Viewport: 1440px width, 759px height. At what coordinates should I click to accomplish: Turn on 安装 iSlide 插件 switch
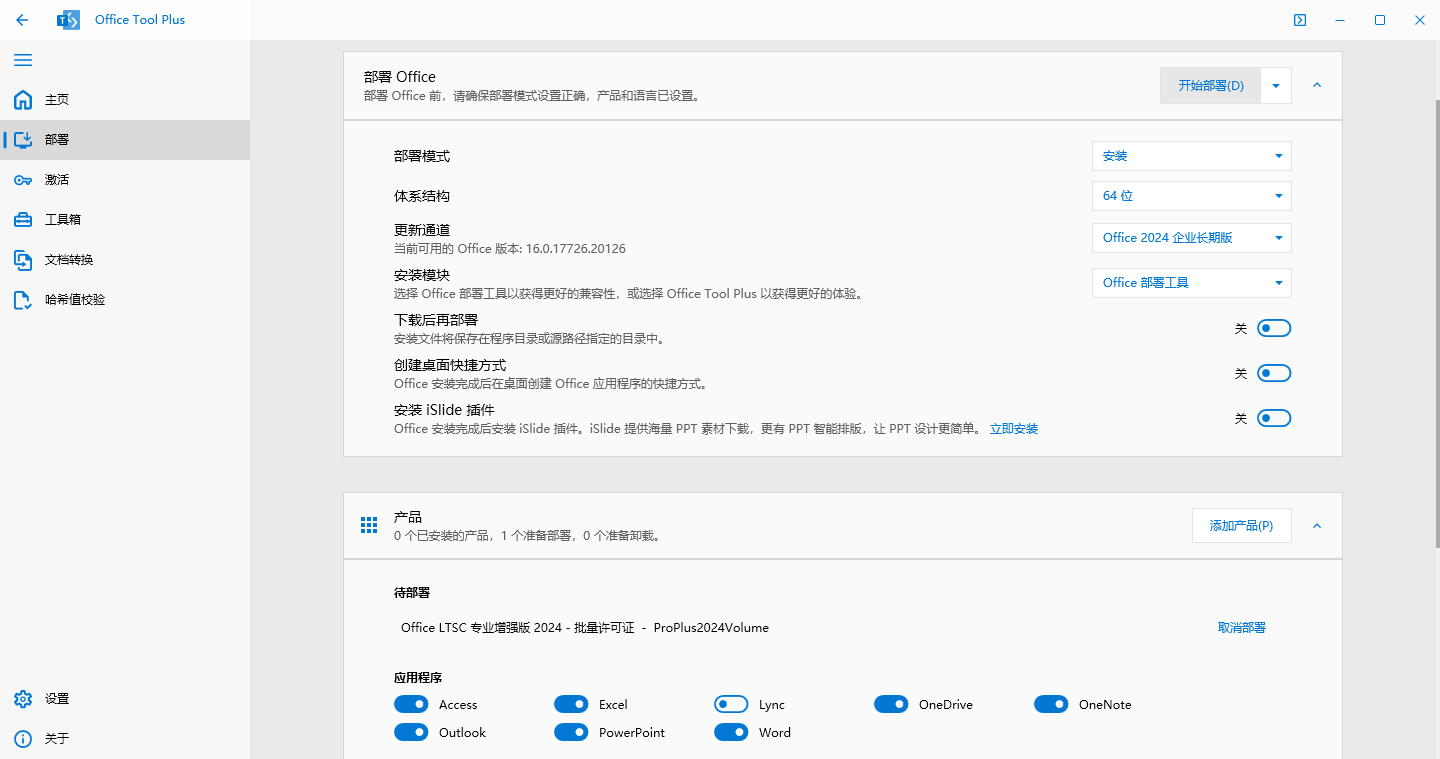tap(1274, 418)
